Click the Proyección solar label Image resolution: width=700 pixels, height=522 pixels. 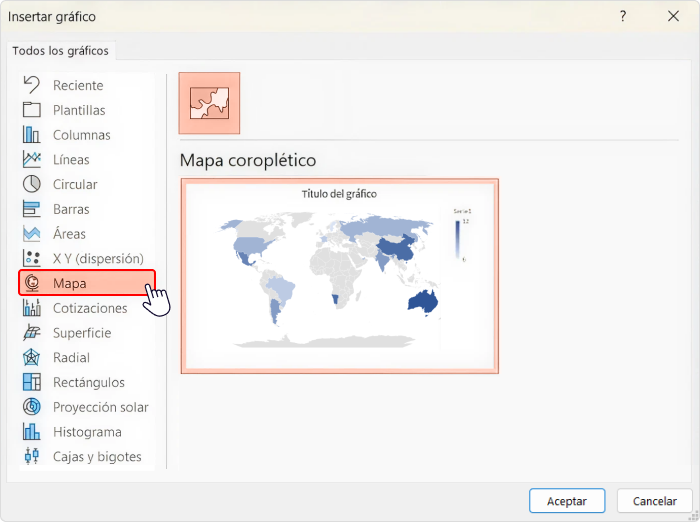[101, 407]
